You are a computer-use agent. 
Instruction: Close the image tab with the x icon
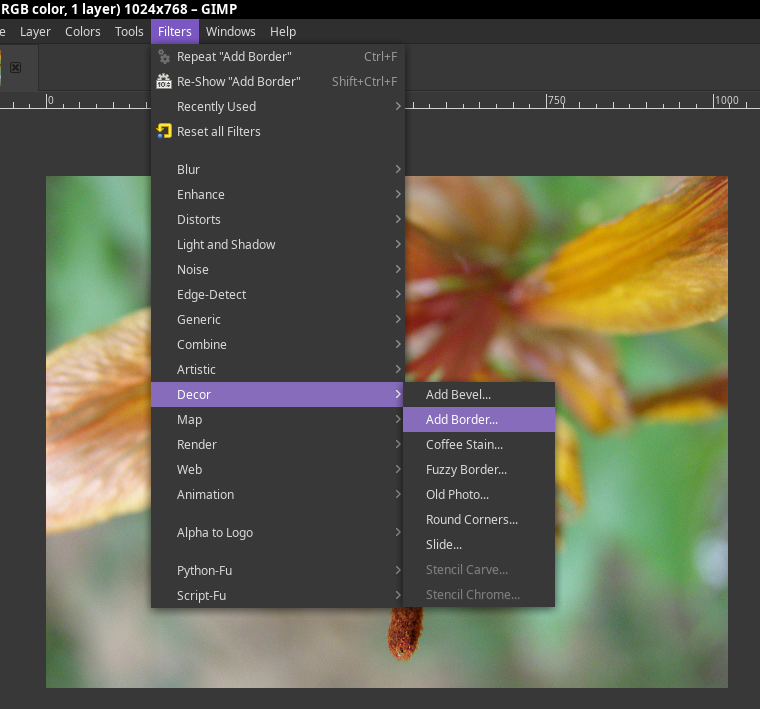pyautogui.click(x=16, y=67)
